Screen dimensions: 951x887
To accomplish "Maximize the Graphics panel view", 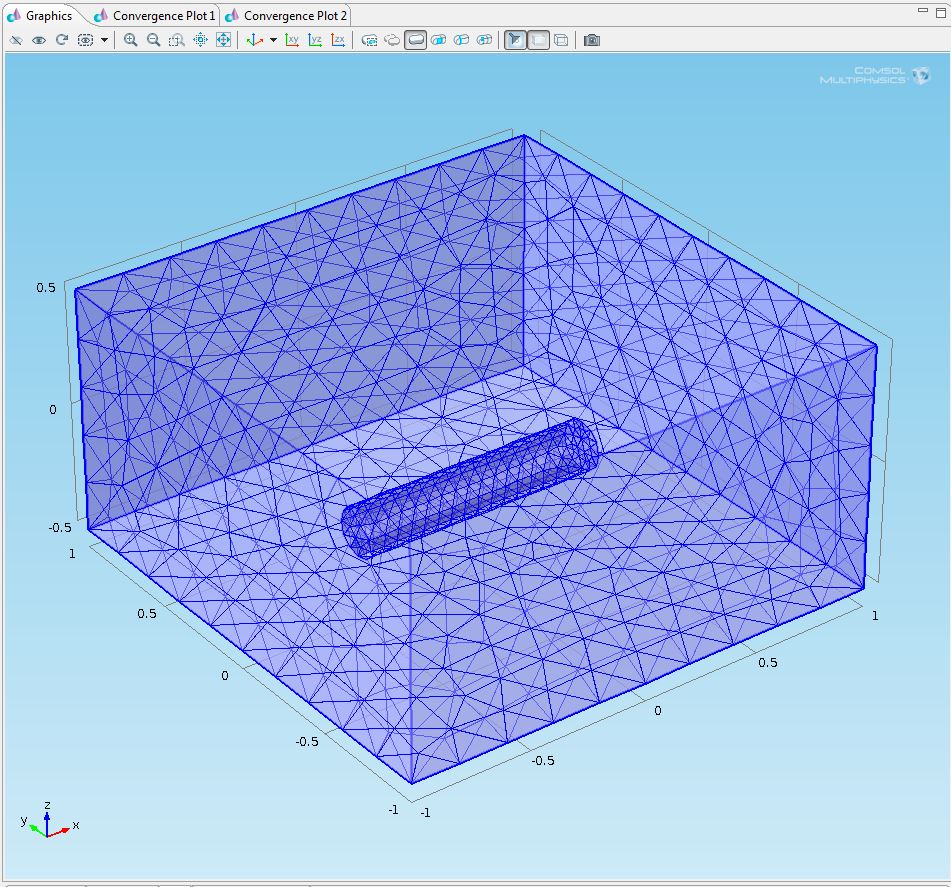I will click(x=939, y=11).
